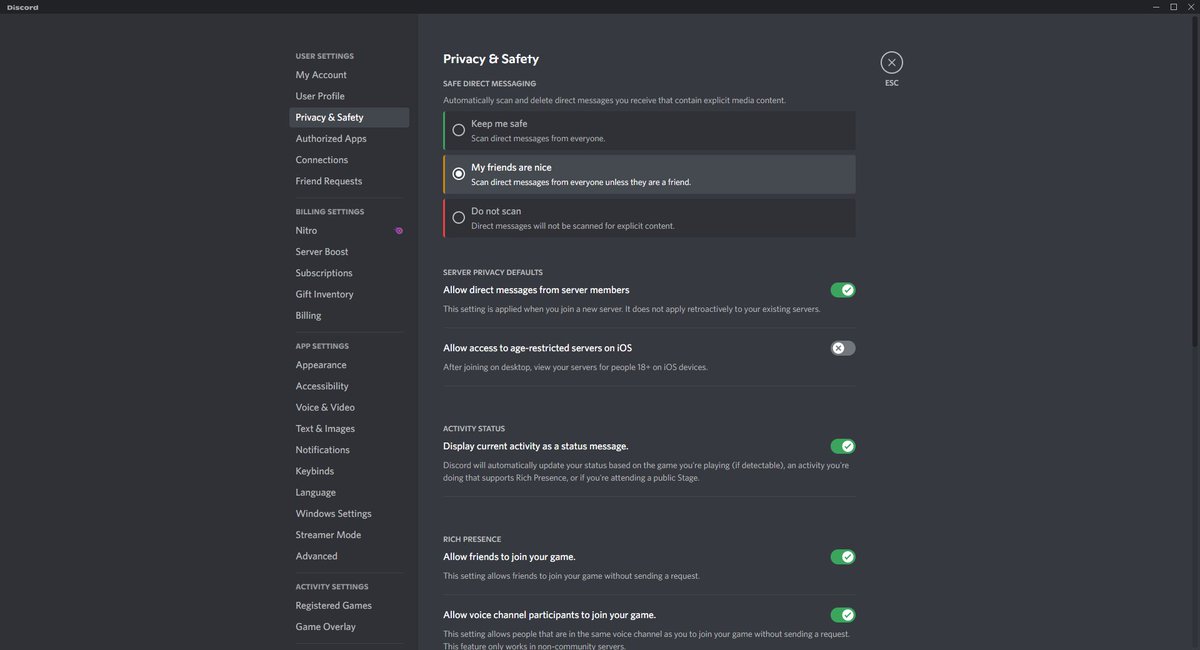Maximize the Discord window
Viewport: 1200px width, 650px height.
(1173, 7)
